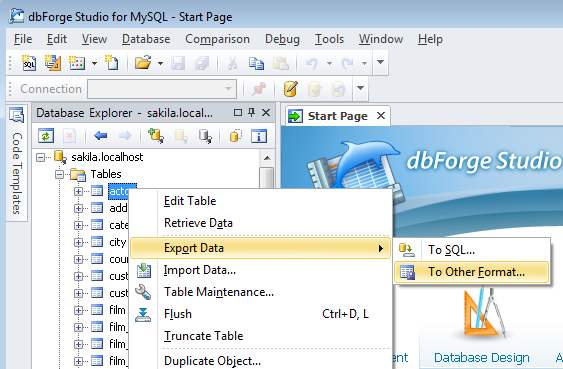Viewport: 563px width, 369px height.
Task: Click the blue Back arrow in Database Explorer
Action: pyautogui.click(x=101, y=136)
